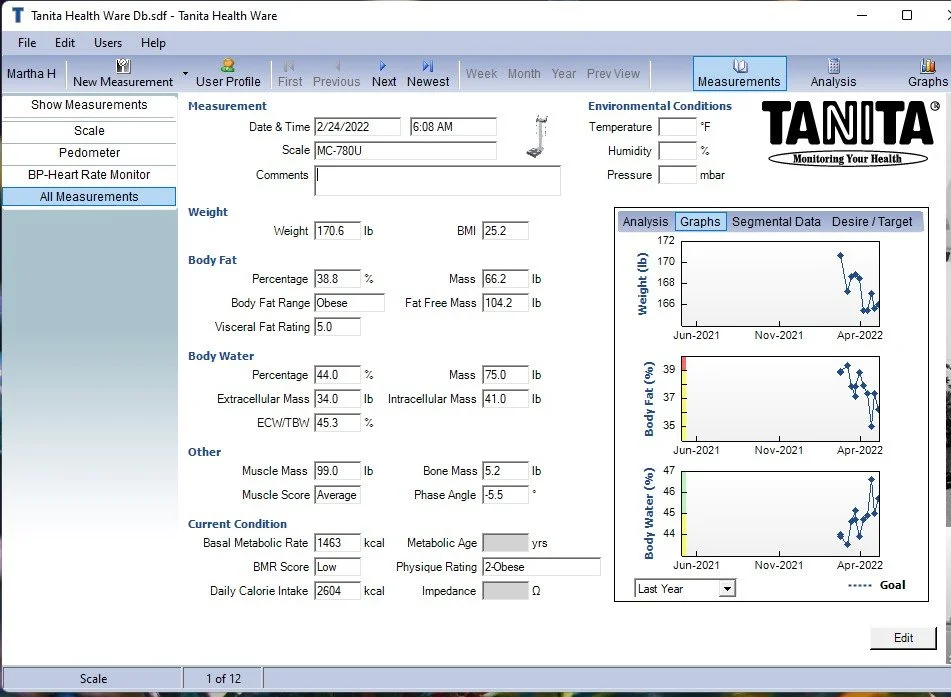The image size is (951, 697).
Task: Select All Measurements in the sidebar
Action: pos(89,197)
